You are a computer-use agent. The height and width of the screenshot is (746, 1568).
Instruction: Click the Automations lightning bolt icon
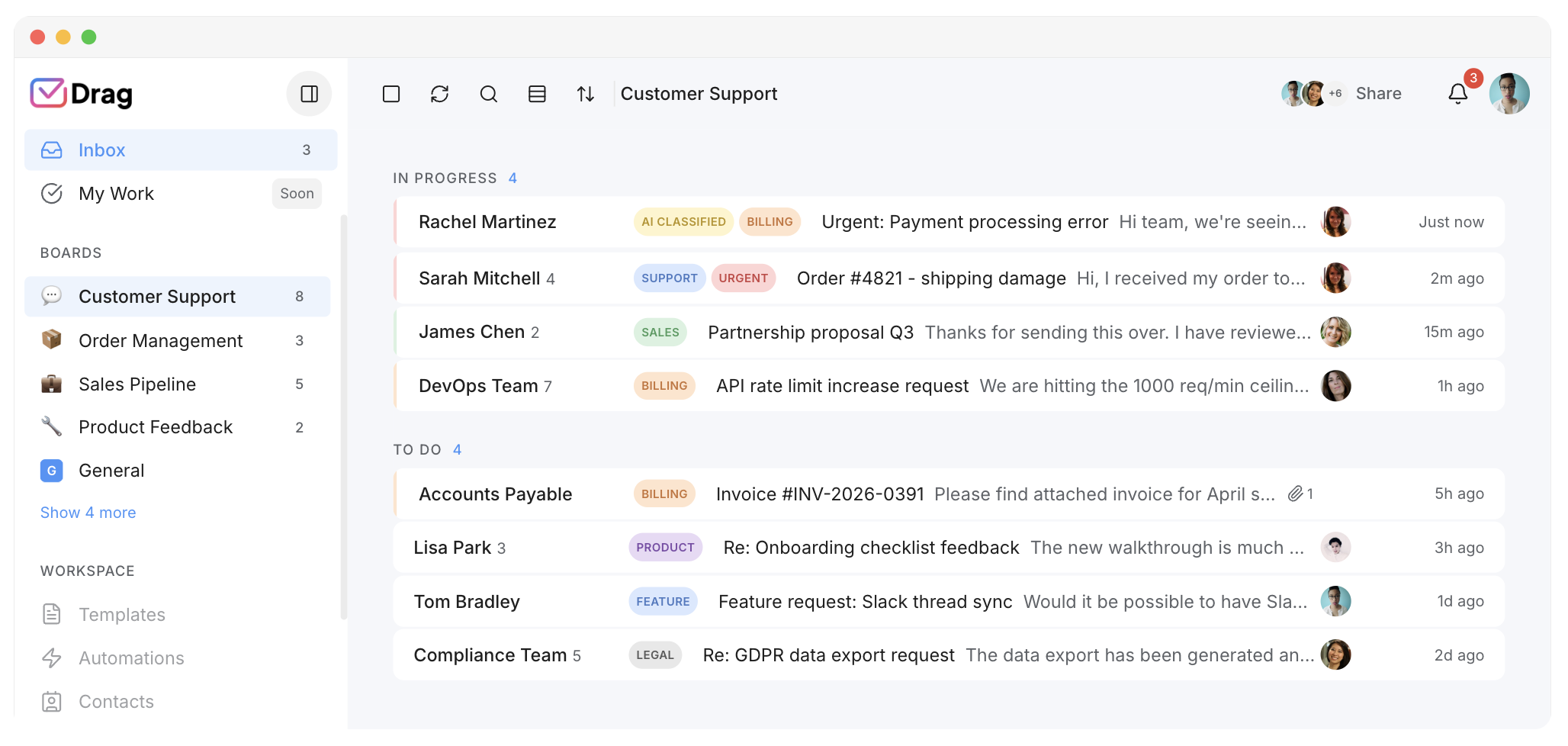pyautogui.click(x=52, y=658)
